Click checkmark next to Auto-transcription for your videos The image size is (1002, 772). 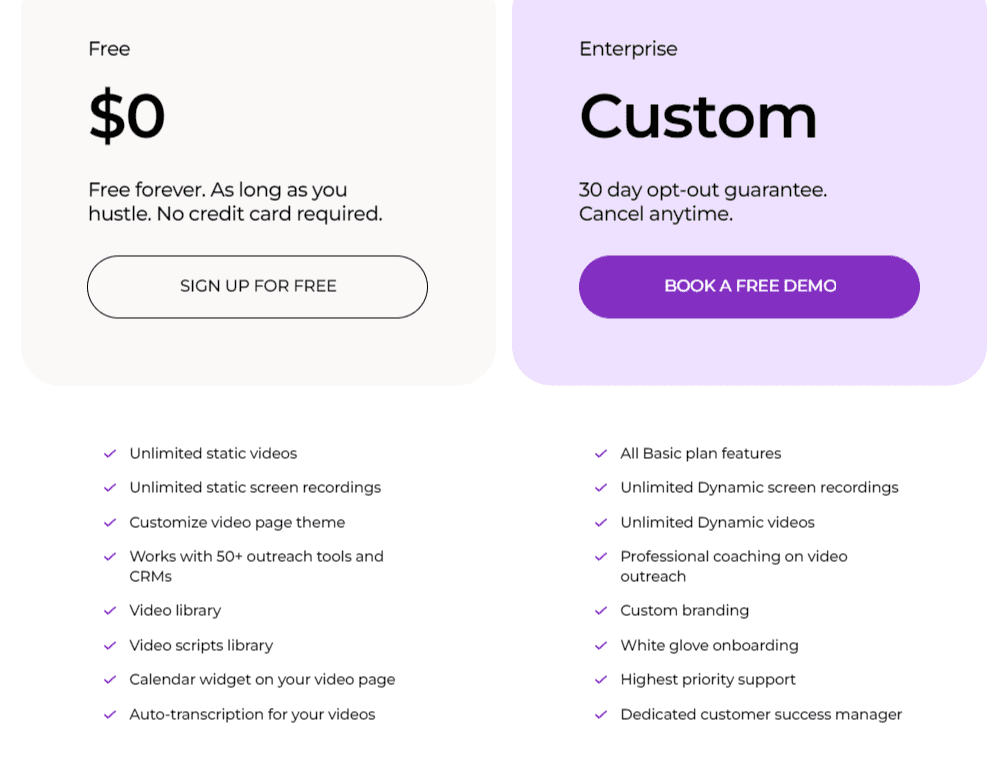(110, 715)
